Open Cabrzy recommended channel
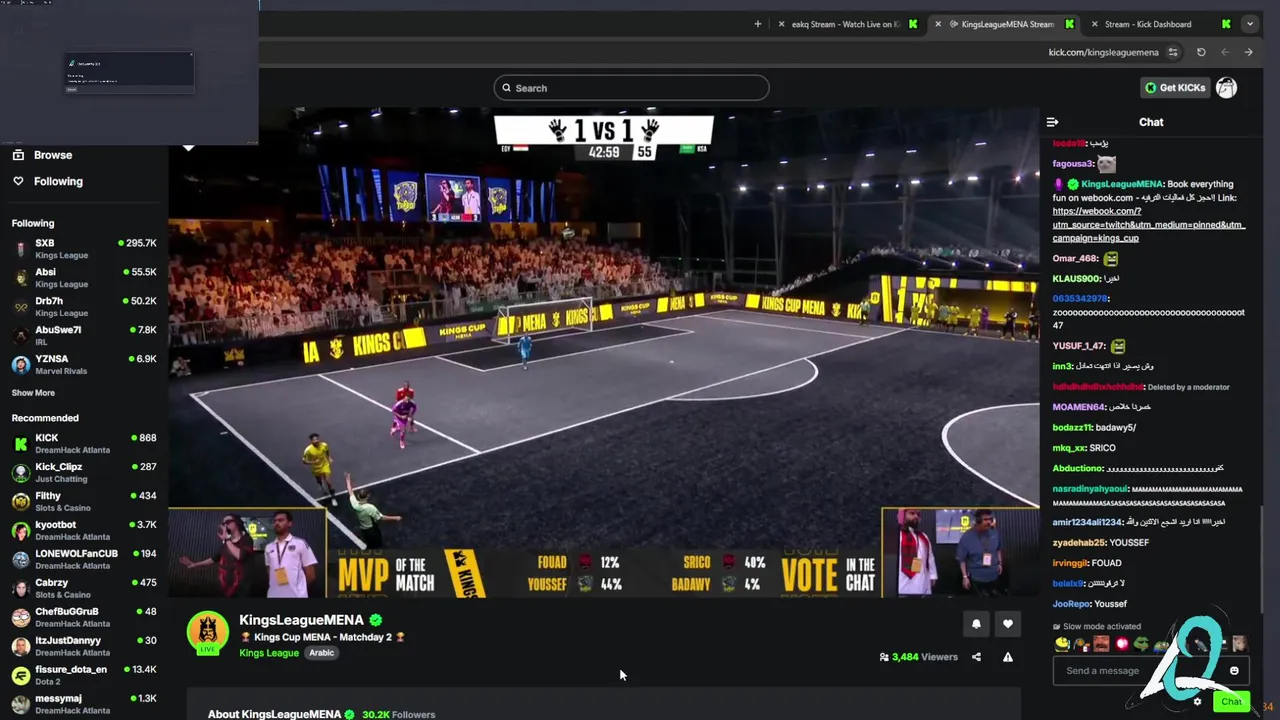1280x720 pixels. point(84,589)
